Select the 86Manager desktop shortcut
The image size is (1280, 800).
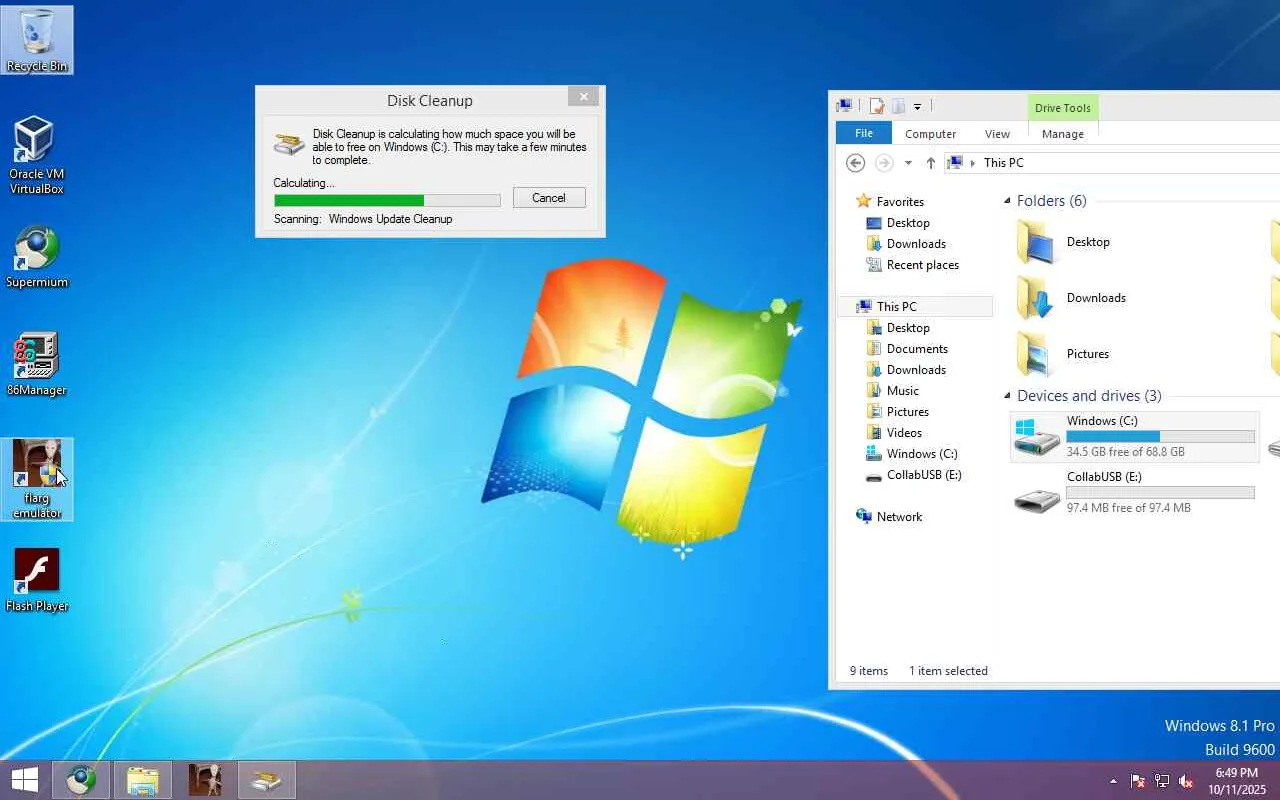coord(37,364)
